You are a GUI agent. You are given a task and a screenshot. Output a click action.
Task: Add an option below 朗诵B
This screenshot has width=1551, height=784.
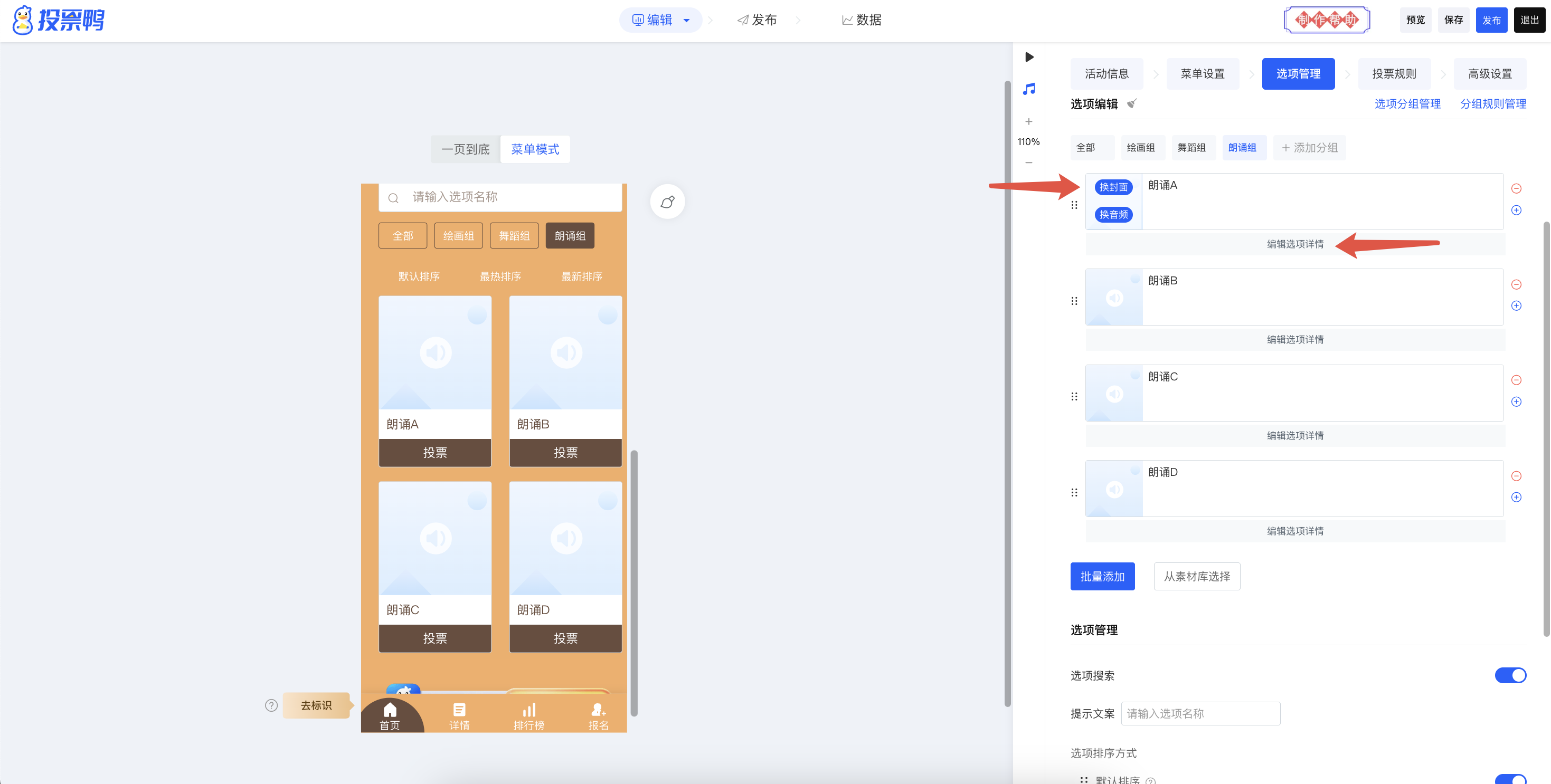point(1516,305)
